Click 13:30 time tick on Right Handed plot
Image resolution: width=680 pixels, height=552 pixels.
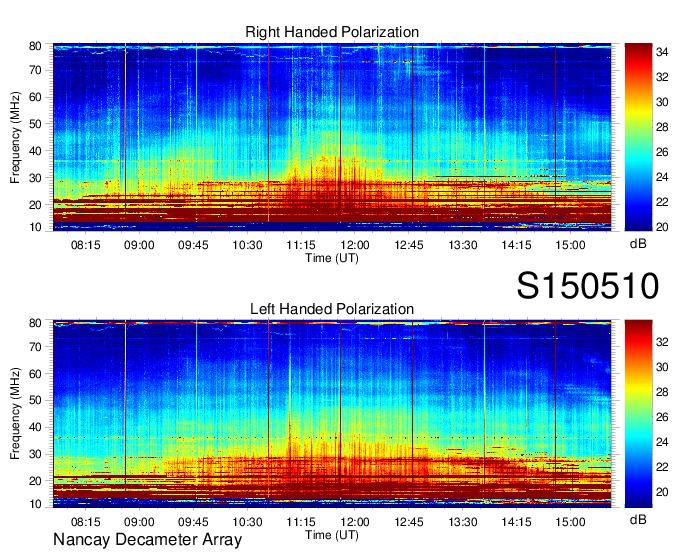tap(463, 245)
